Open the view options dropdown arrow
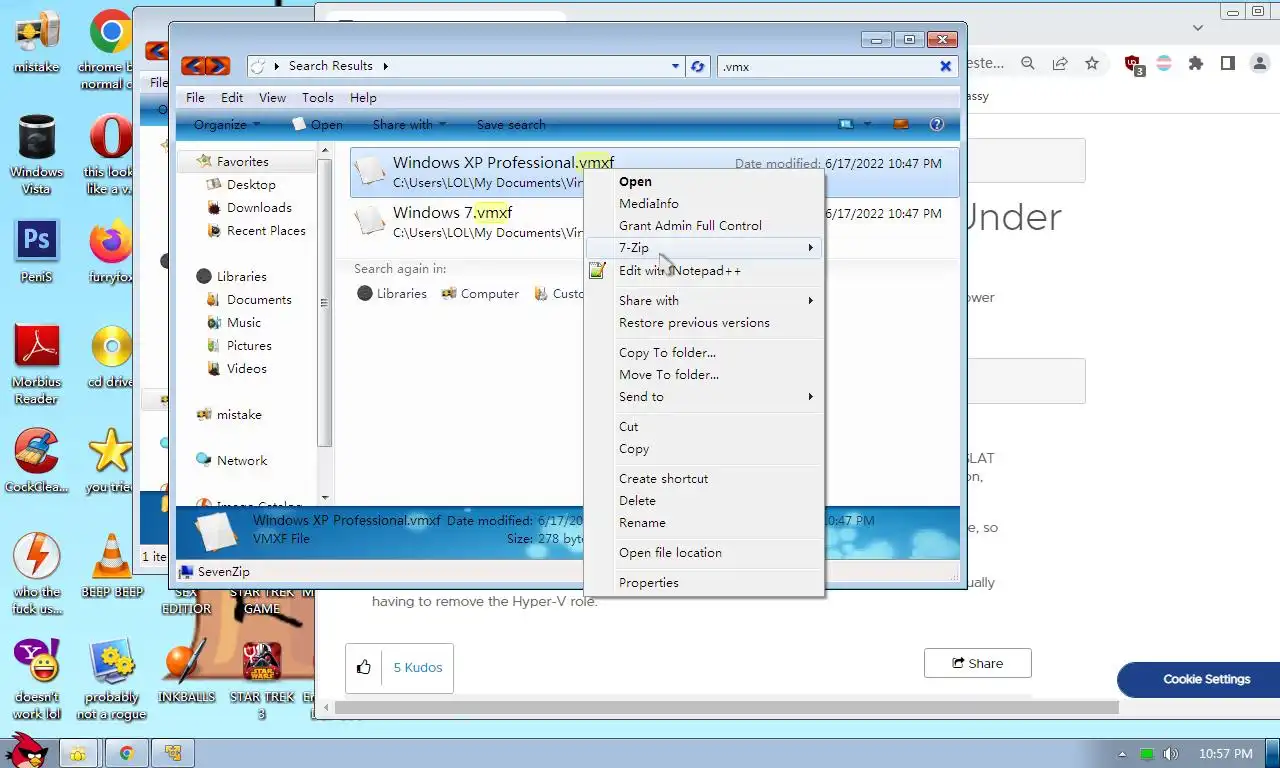Viewport: 1280px width, 768px height. (x=867, y=124)
